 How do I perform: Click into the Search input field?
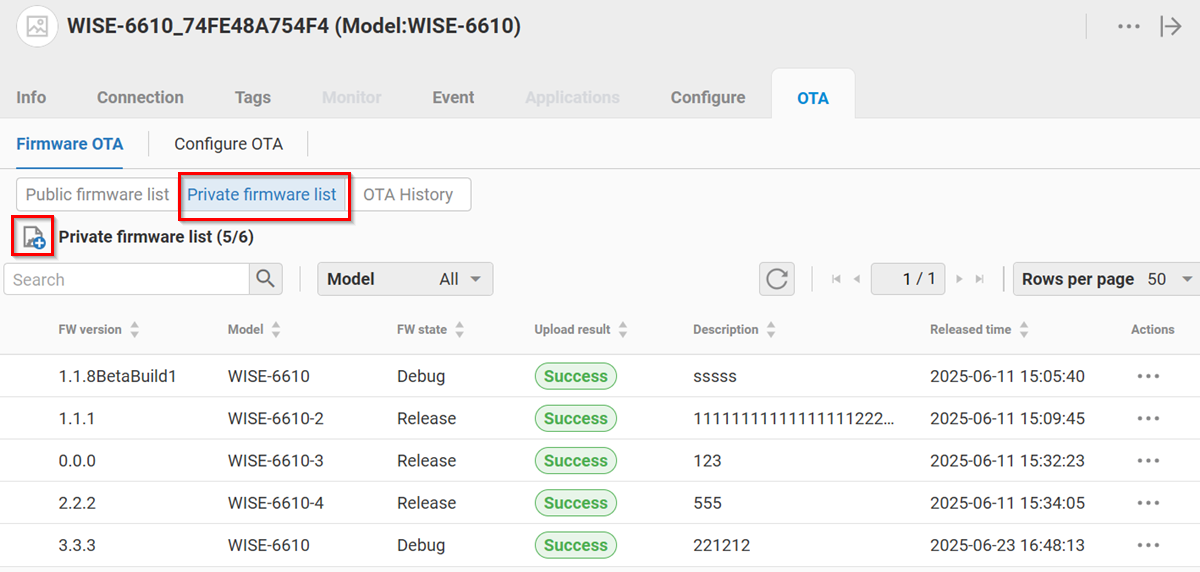pos(126,279)
